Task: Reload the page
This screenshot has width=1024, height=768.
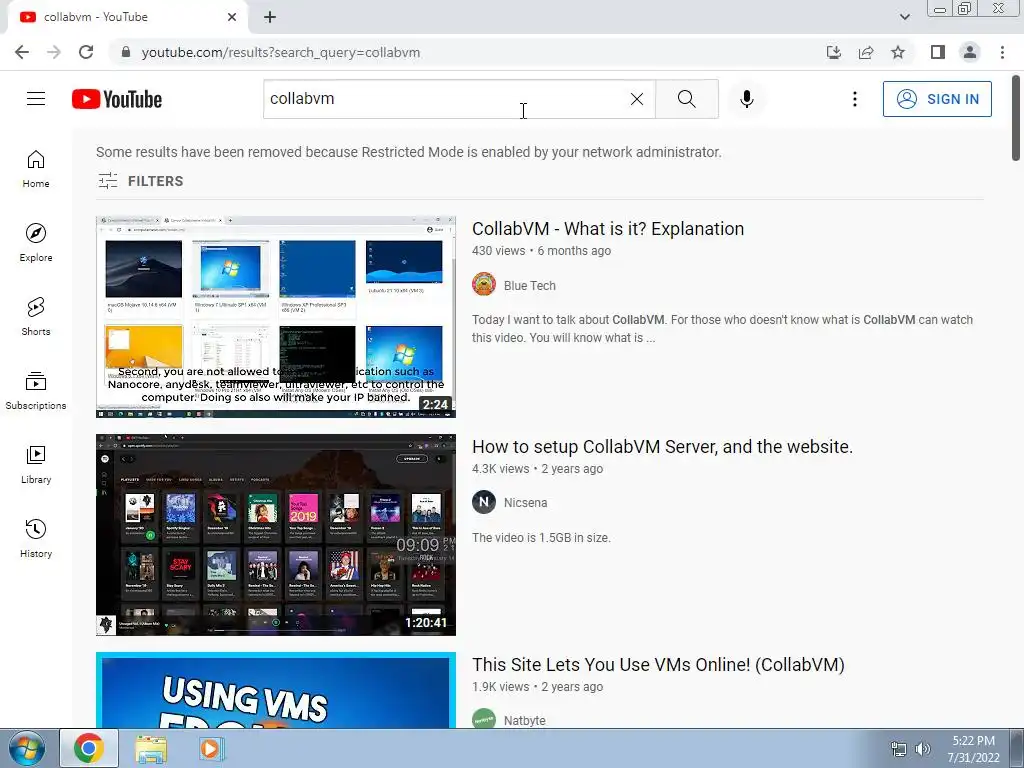Action: point(86,52)
